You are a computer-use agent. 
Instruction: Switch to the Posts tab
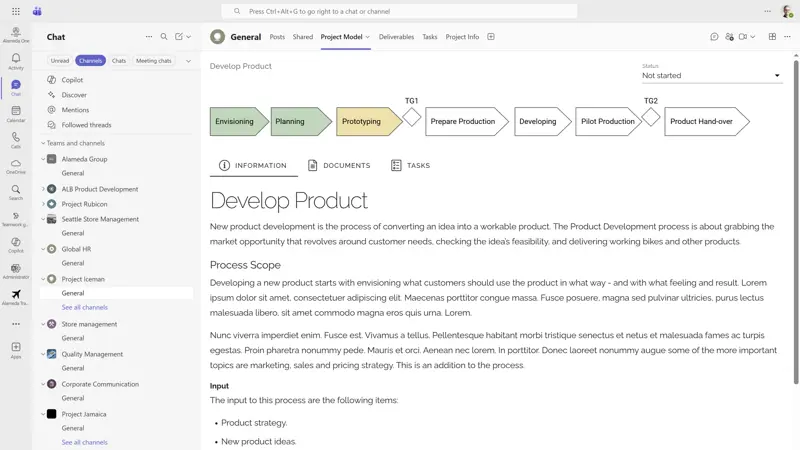point(277,37)
